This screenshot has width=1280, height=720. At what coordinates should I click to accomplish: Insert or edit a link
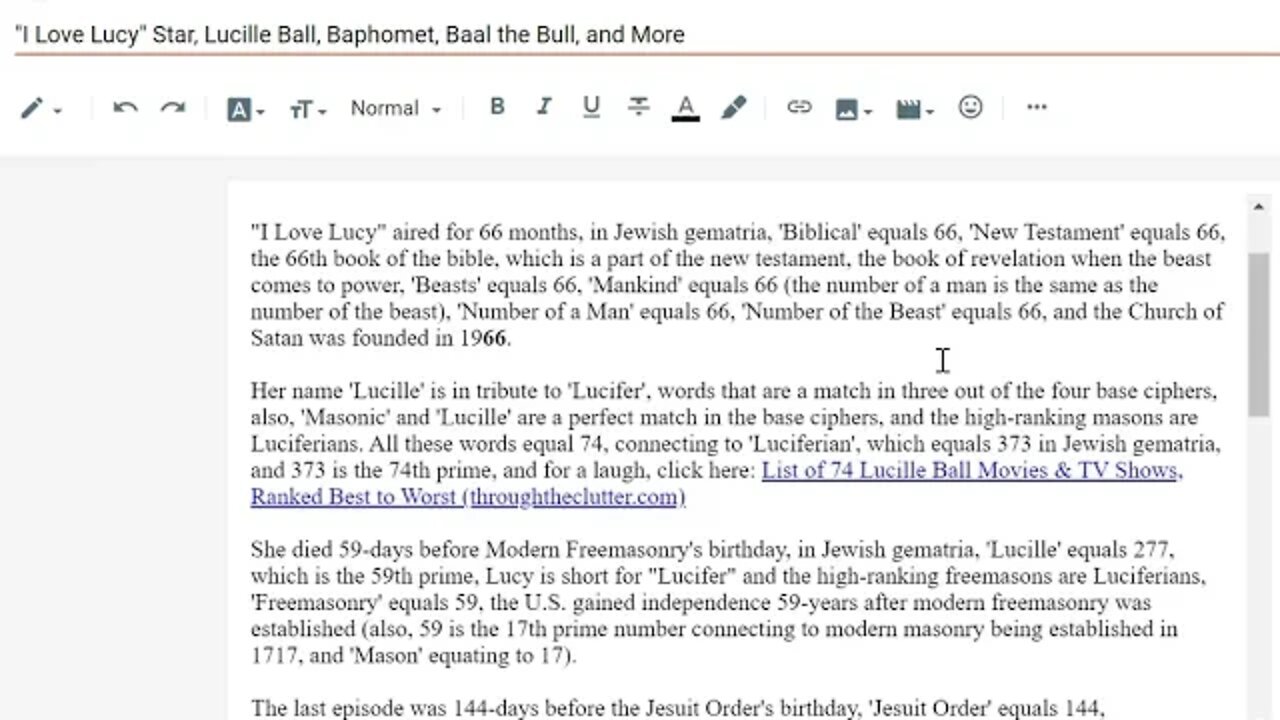click(x=799, y=107)
